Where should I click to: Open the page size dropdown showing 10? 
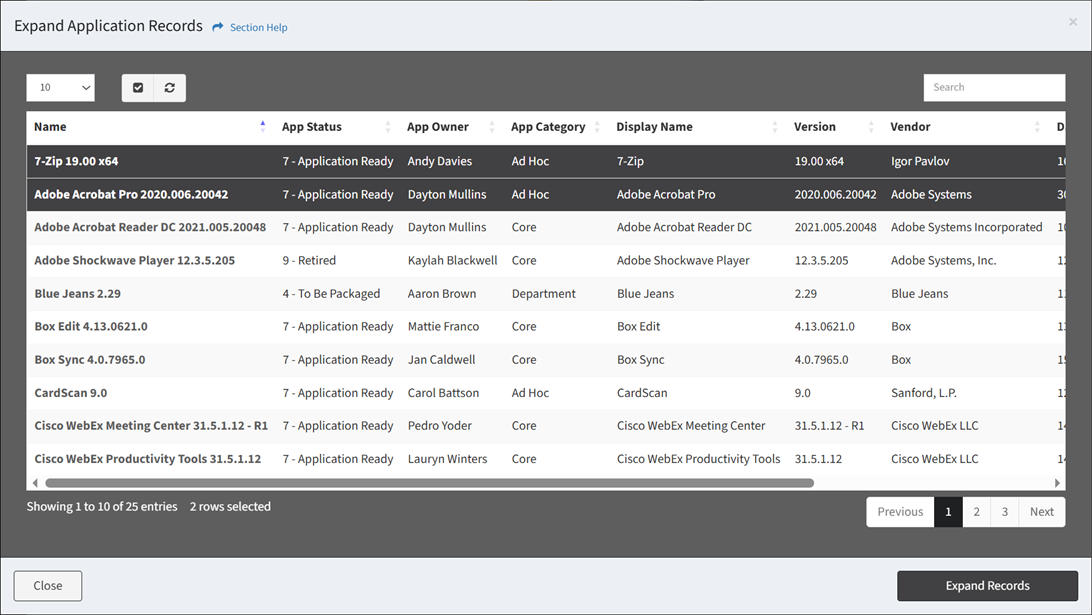point(60,88)
